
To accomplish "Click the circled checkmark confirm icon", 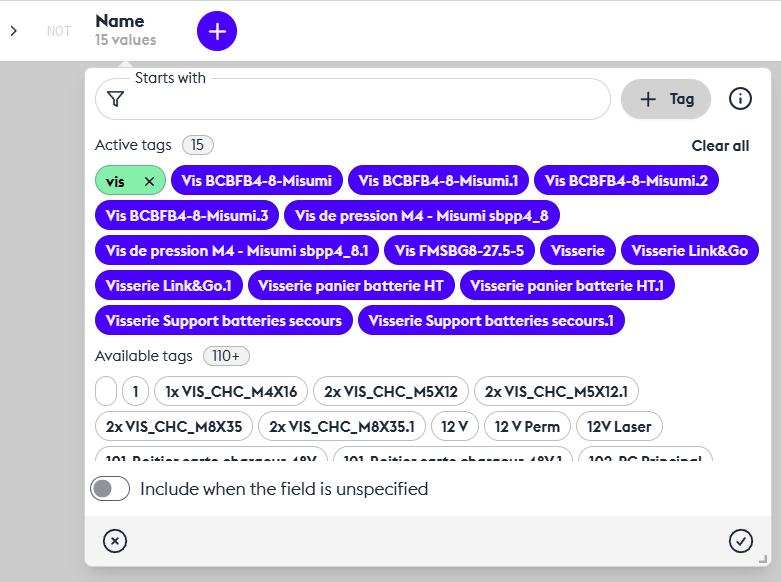I will [x=740, y=541].
